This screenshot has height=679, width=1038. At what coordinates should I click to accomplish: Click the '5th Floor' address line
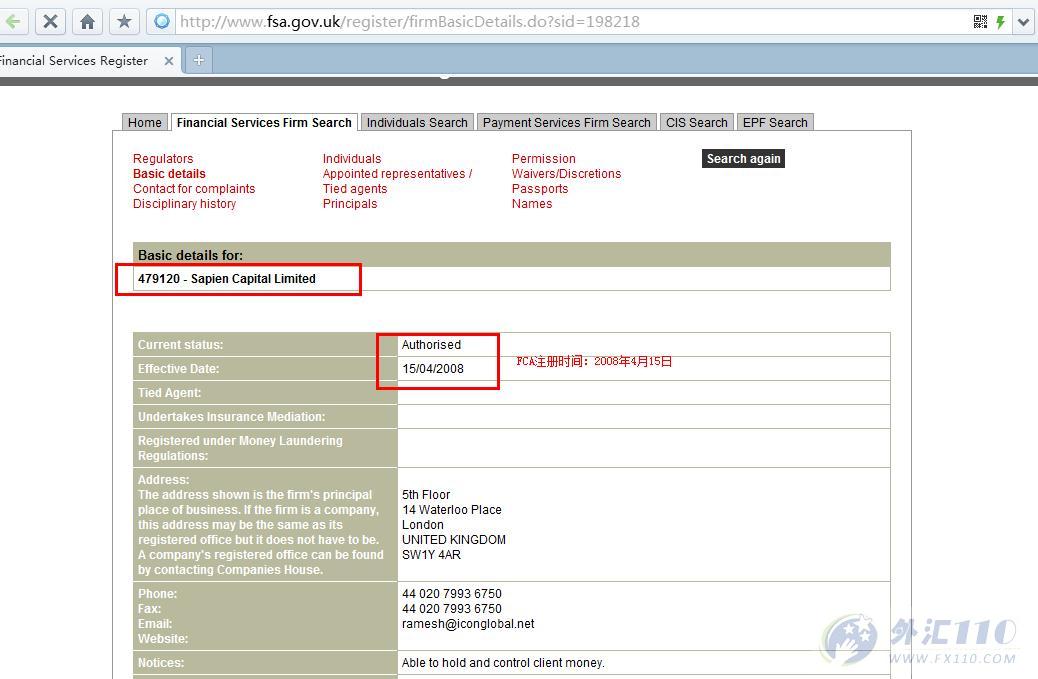coord(426,494)
